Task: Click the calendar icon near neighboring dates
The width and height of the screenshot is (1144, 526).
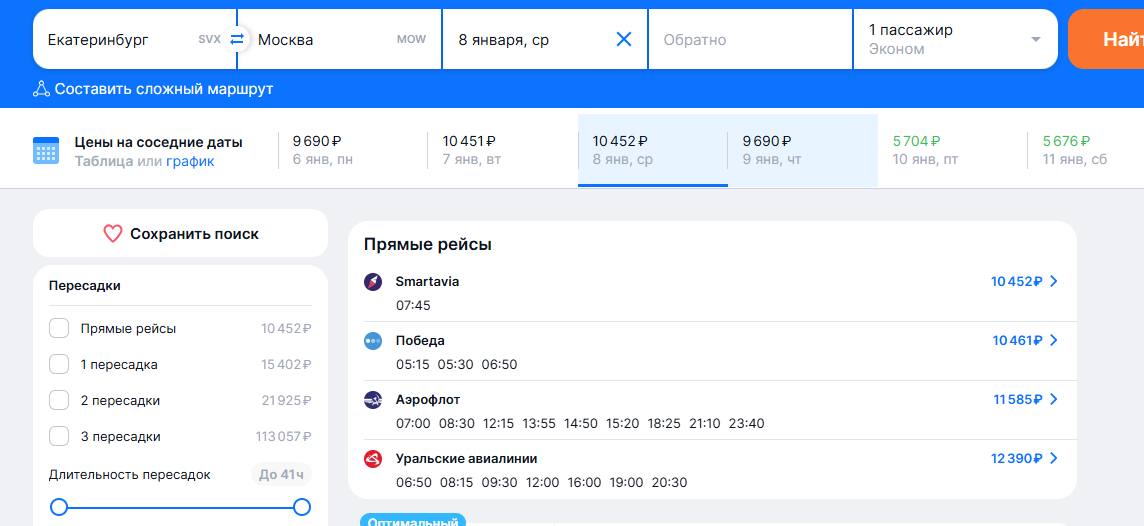Action: pos(46,150)
